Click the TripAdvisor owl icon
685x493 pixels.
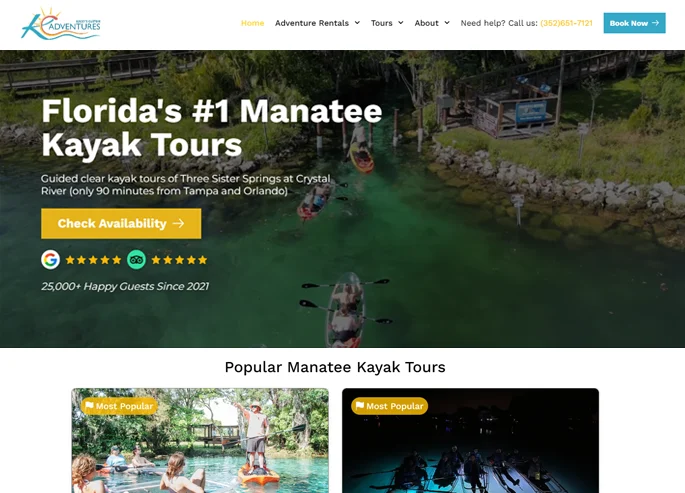[x=136, y=259]
